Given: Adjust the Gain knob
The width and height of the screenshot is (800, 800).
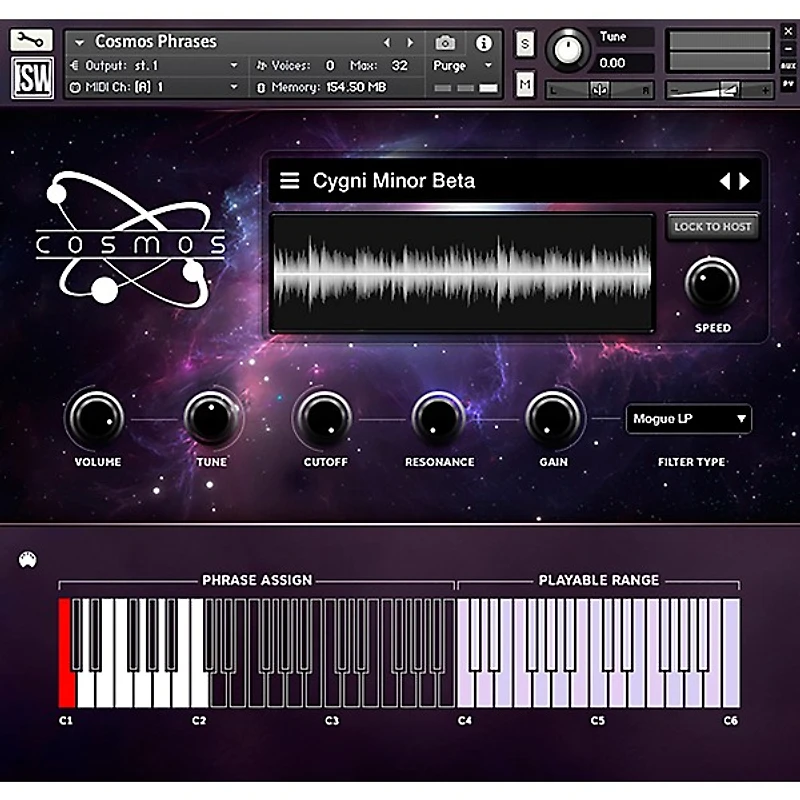Looking at the screenshot, I should (553, 418).
